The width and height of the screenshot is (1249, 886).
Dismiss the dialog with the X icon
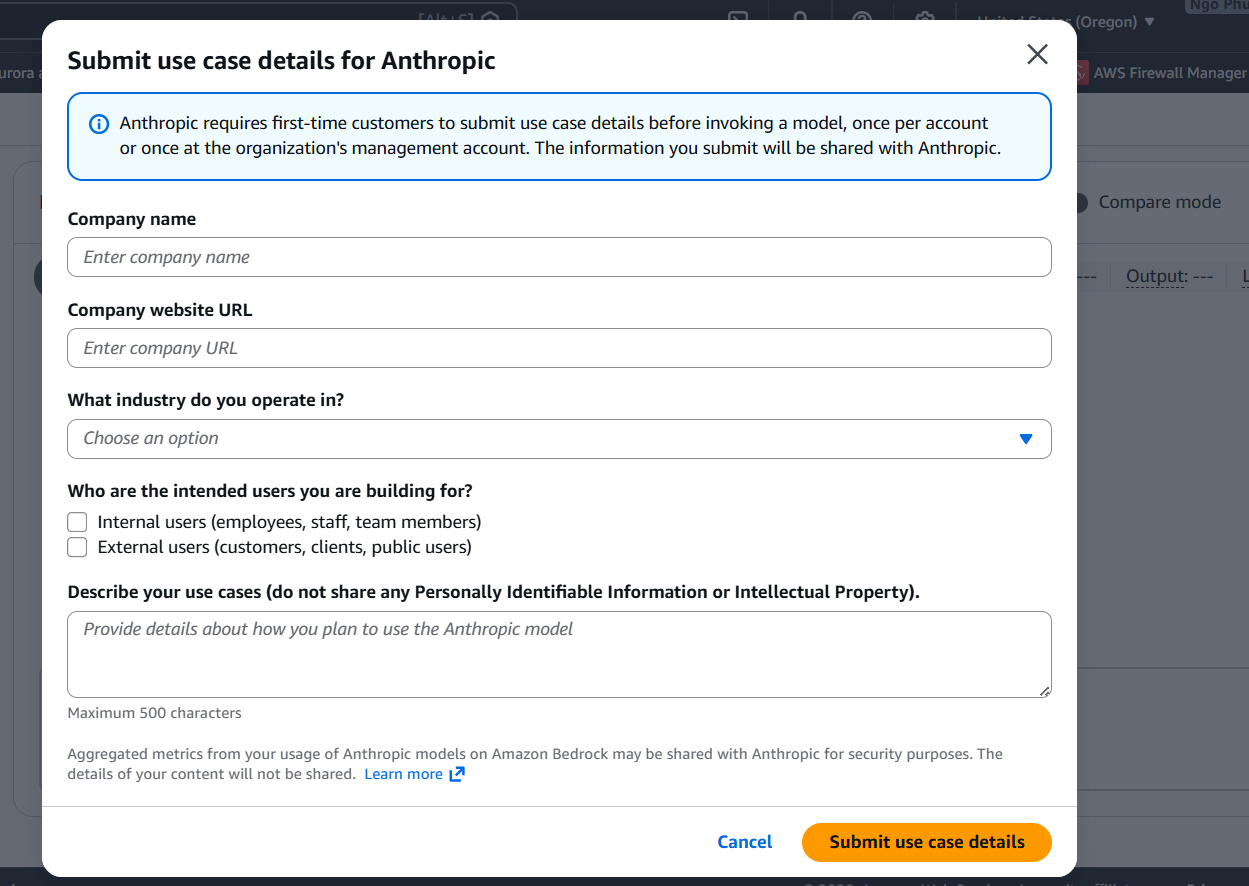pyautogui.click(x=1037, y=55)
